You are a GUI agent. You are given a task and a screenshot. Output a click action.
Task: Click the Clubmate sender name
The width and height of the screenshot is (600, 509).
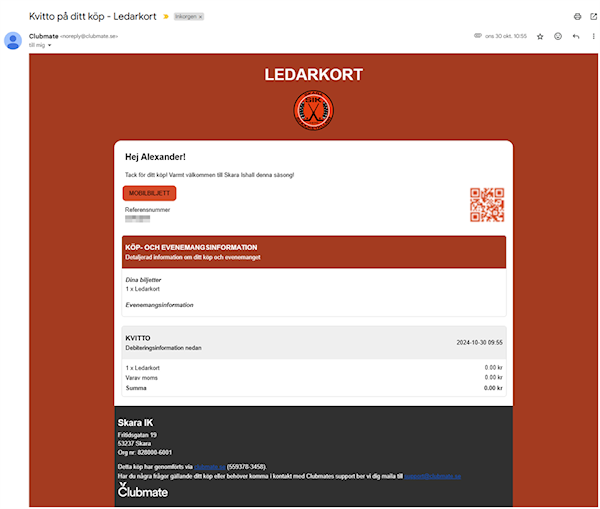click(x=44, y=36)
